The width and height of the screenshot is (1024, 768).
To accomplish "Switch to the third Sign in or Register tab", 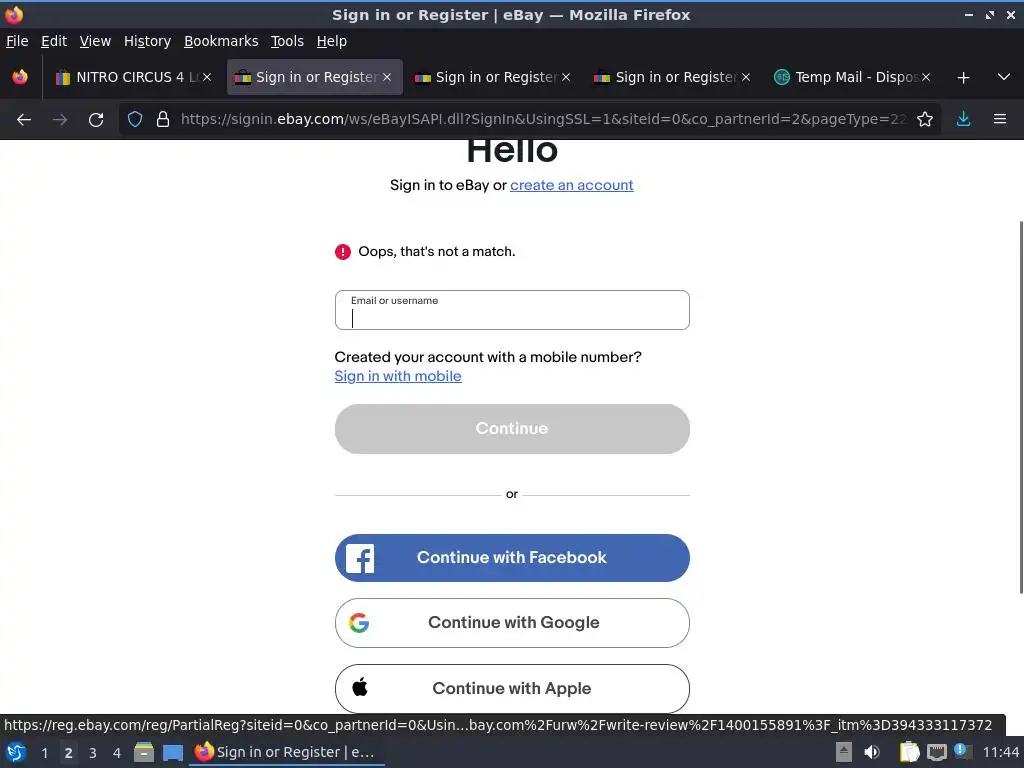I will click(673, 77).
